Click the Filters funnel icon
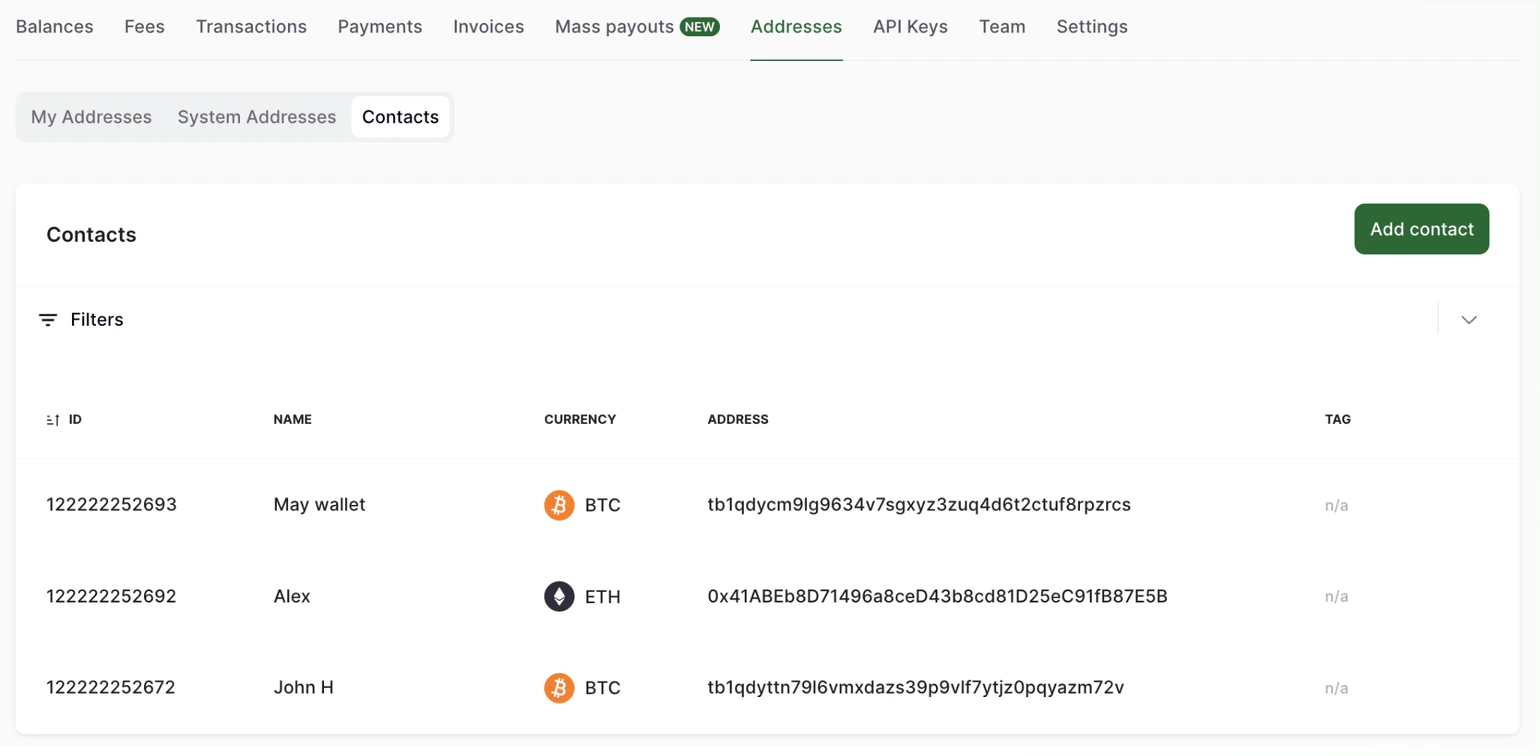Screen dimensions: 1540x756 48,320
